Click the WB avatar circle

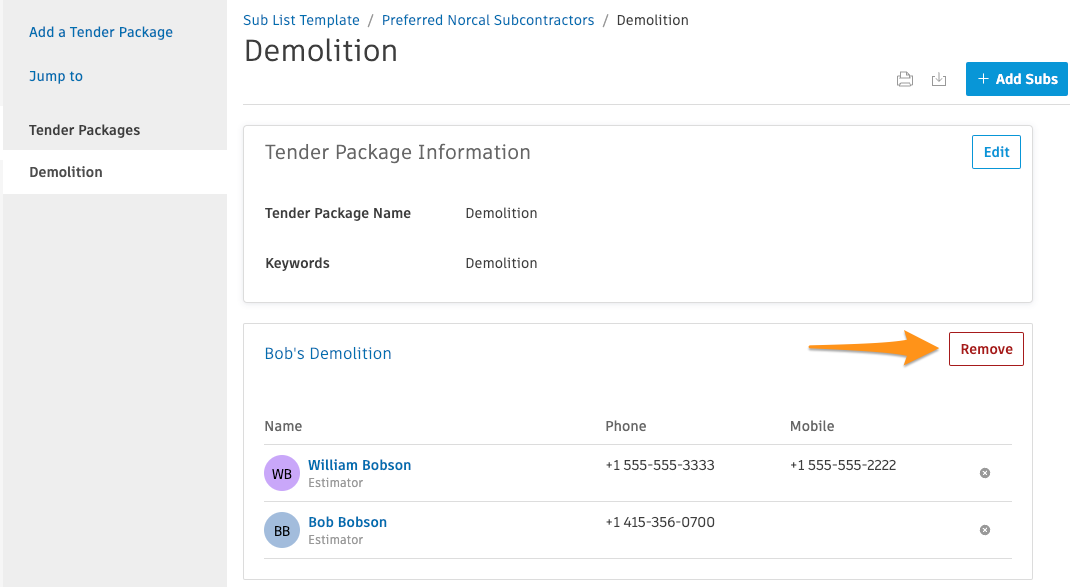click(x=282, y=473)
